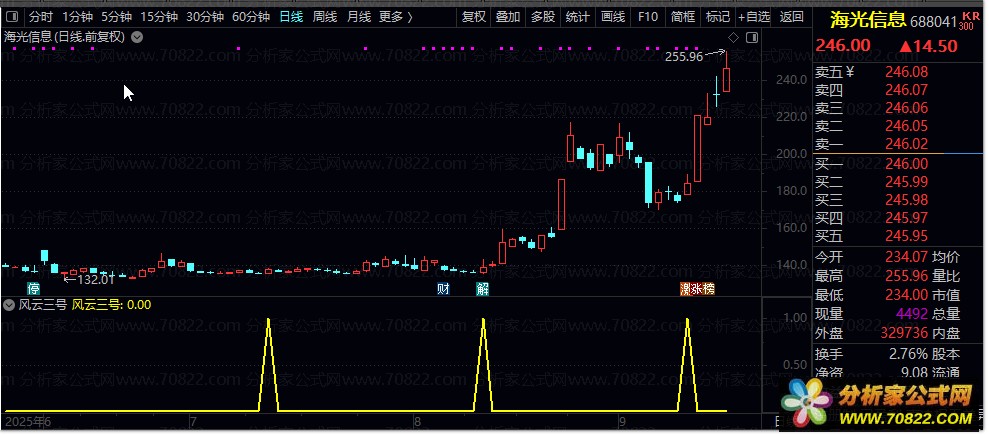Viewport: 989px width, 435px height.
Task: Click the 解 unlock event marker
Action: pyautogui.click(x=482, y=289)
